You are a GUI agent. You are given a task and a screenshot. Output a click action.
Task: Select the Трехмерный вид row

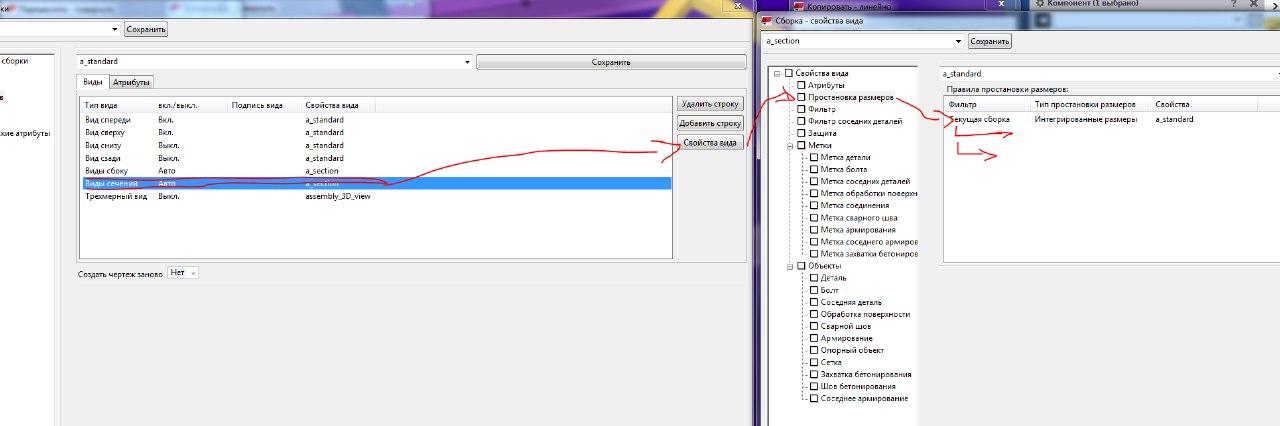(376, 196)
